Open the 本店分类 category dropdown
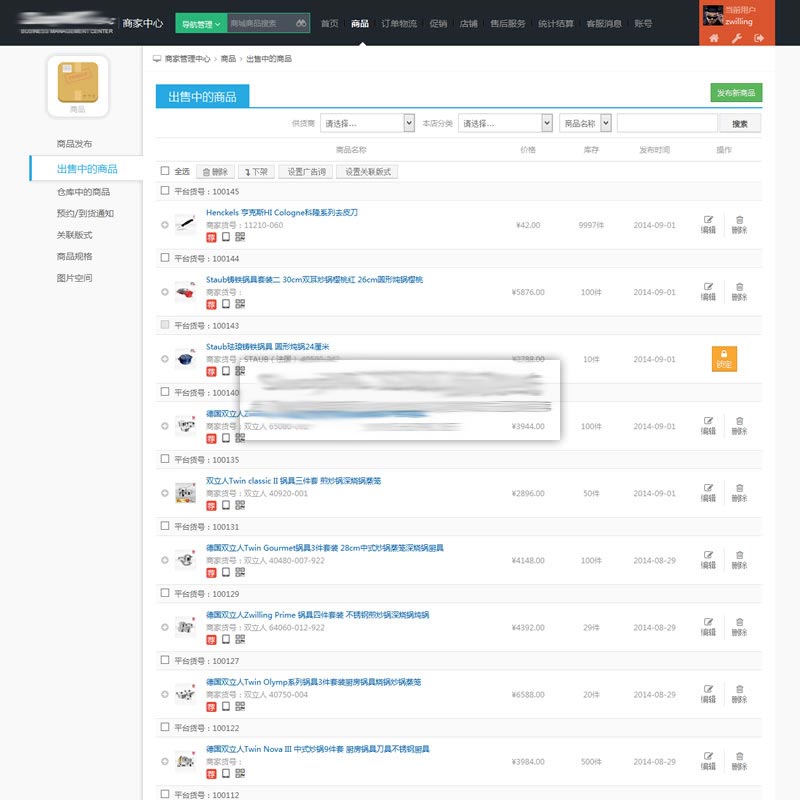The width and height of the screenshot is (800, 800). [505, 123]
